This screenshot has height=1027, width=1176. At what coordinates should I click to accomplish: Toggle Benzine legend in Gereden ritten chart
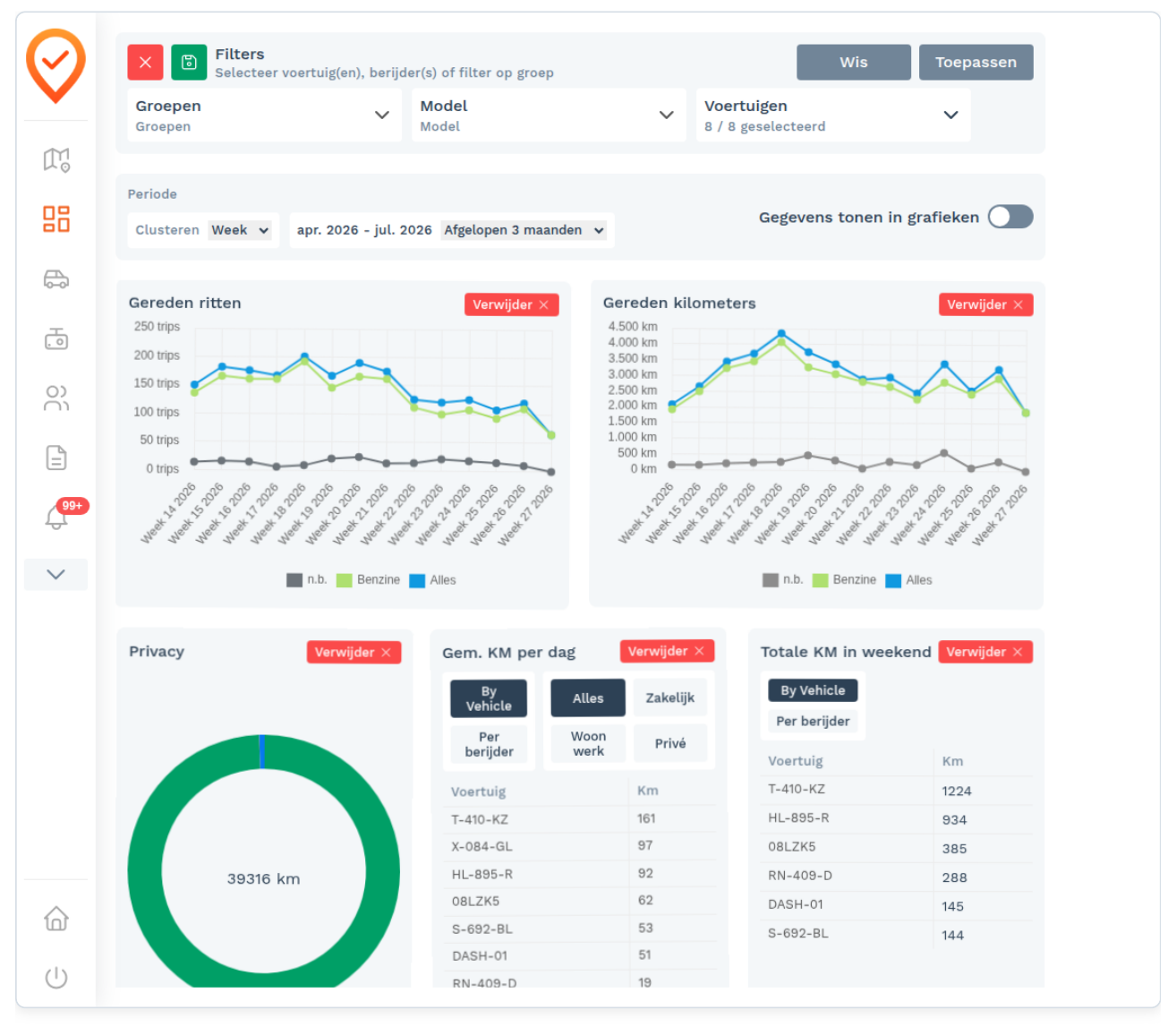[x=368, y=580]
